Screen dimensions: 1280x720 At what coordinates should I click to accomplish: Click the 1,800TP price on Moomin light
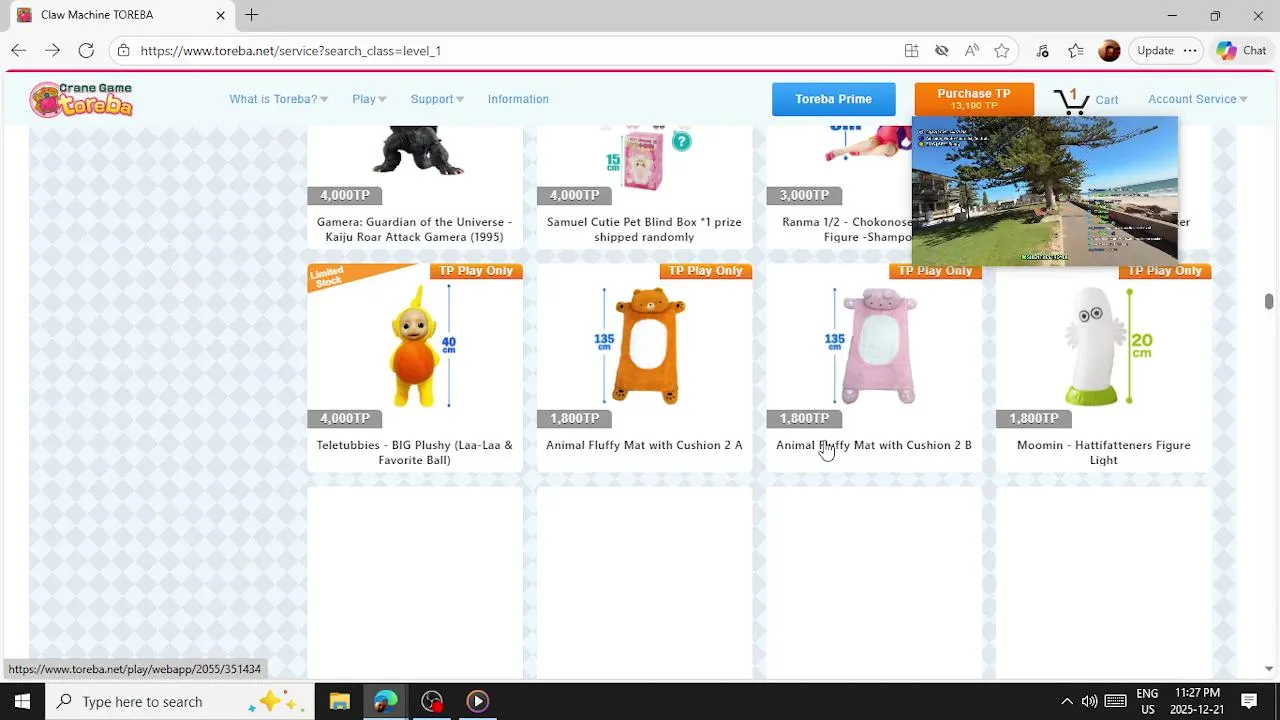(1033, 418)
